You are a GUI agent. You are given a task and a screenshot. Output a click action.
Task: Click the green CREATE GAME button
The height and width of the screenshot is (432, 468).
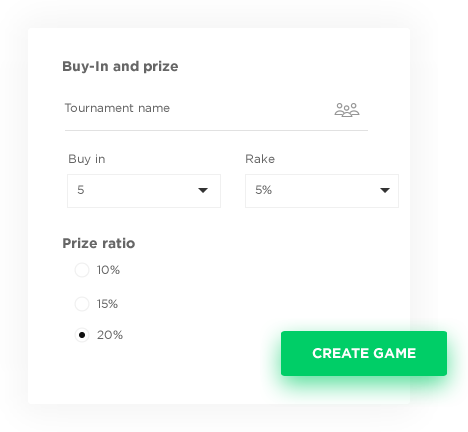(x=364, y=353)
